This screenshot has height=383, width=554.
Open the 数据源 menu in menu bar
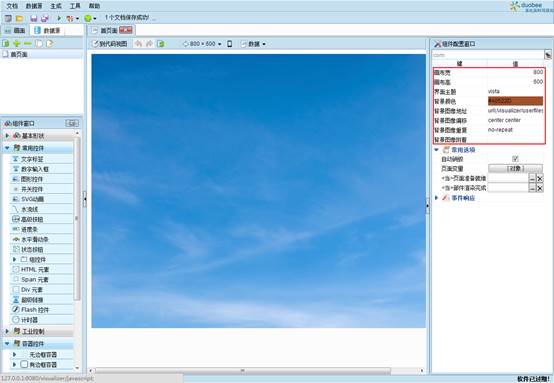pyautogui.click(x=34, y=6)
